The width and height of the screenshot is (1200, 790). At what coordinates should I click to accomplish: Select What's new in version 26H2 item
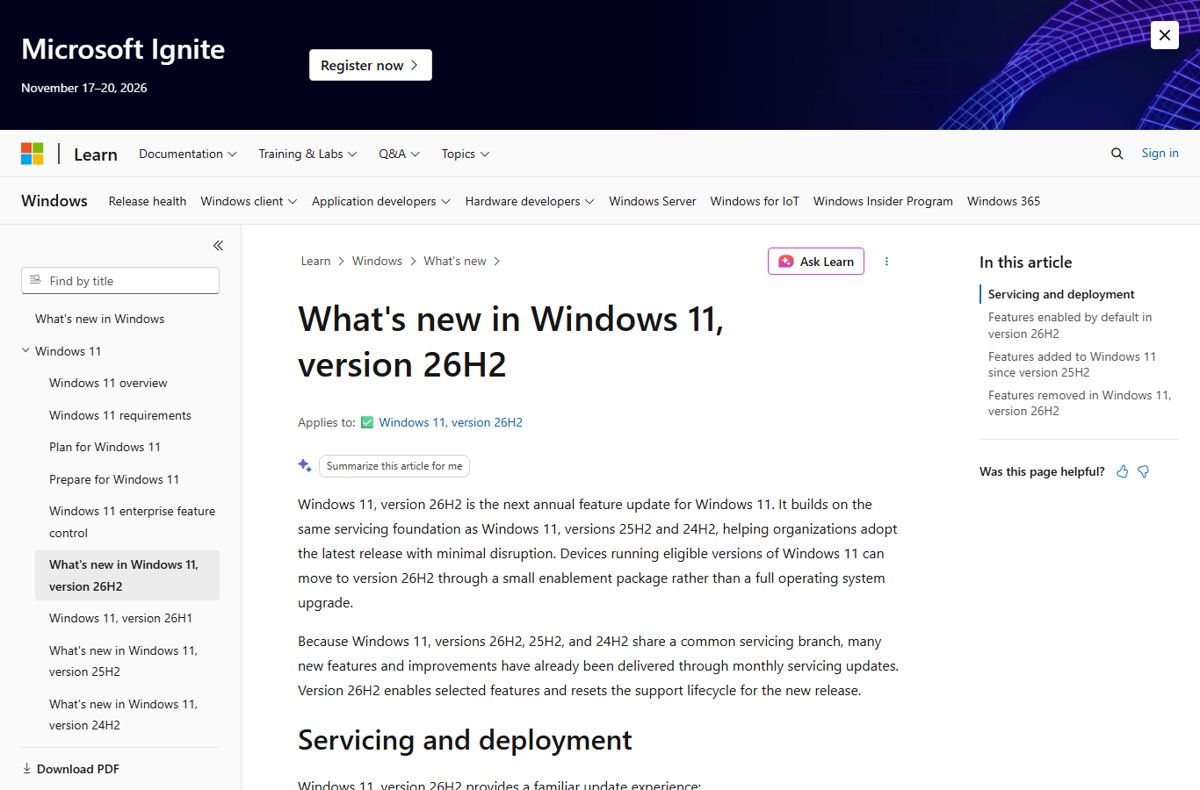(127, 575)
